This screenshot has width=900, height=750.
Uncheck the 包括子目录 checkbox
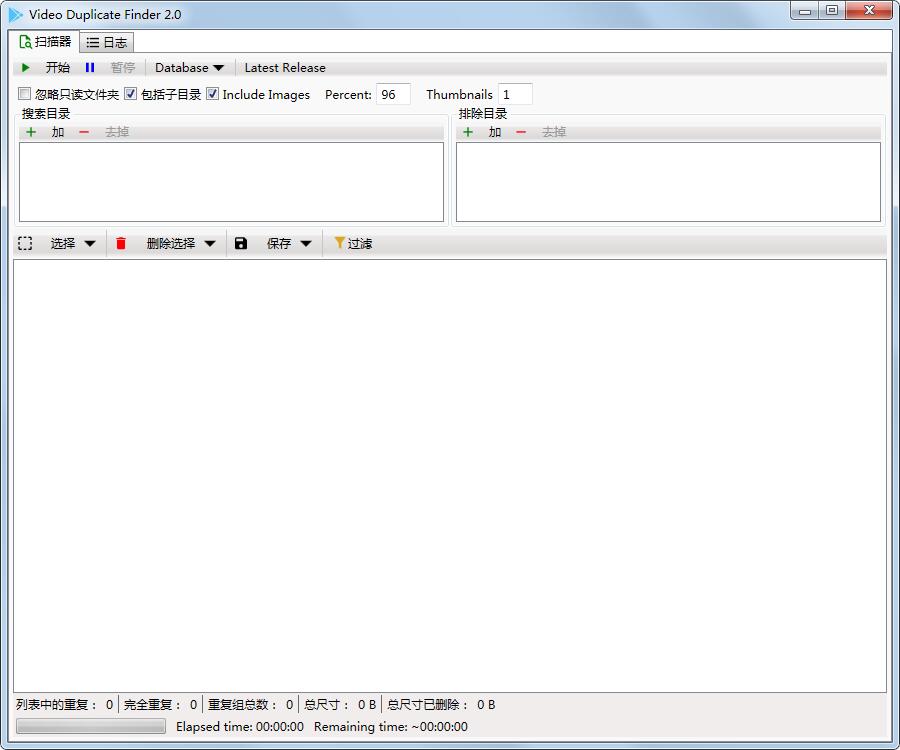tap(130, 94)
